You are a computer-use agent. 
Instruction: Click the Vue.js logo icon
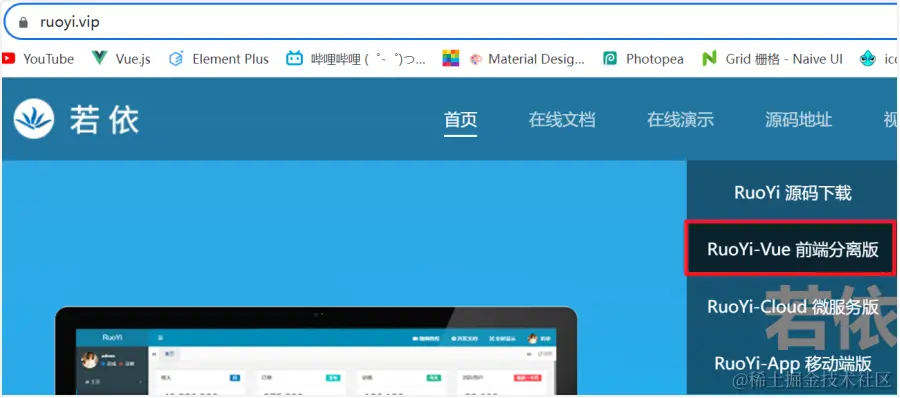[99, 58]
